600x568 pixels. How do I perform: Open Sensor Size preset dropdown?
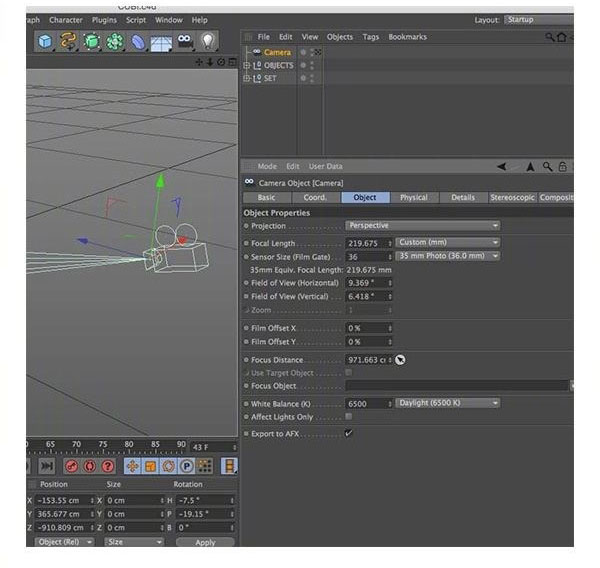click(448, 256)
